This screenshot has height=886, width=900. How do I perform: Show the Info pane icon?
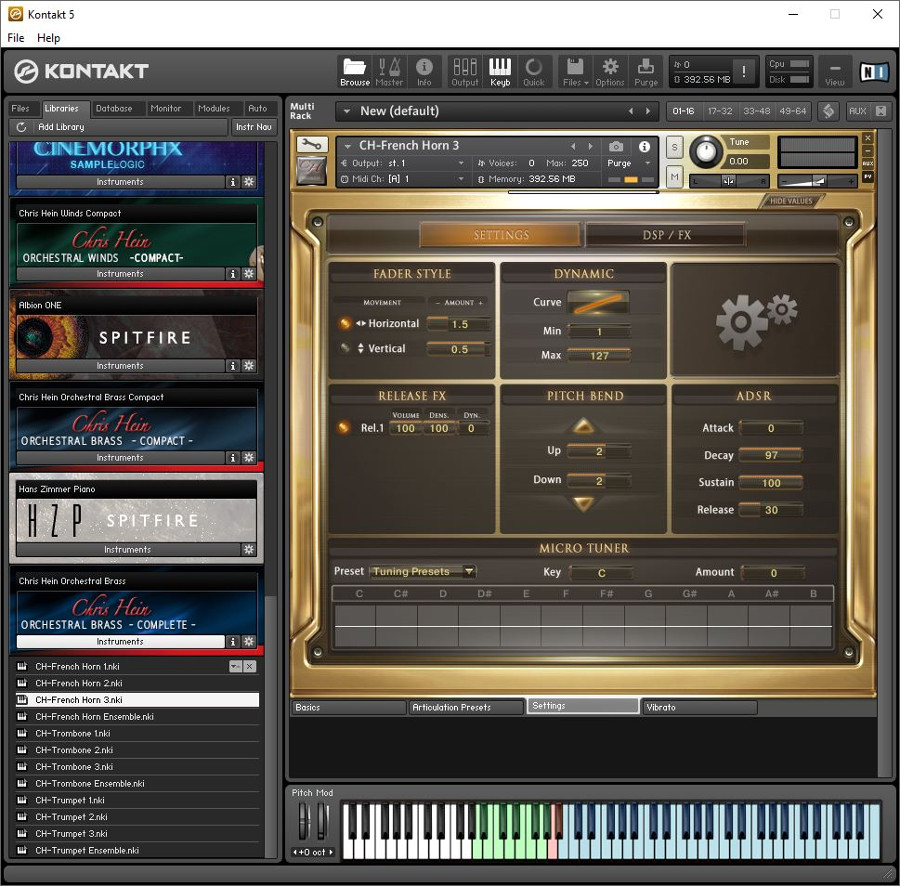tap(424, 72)
